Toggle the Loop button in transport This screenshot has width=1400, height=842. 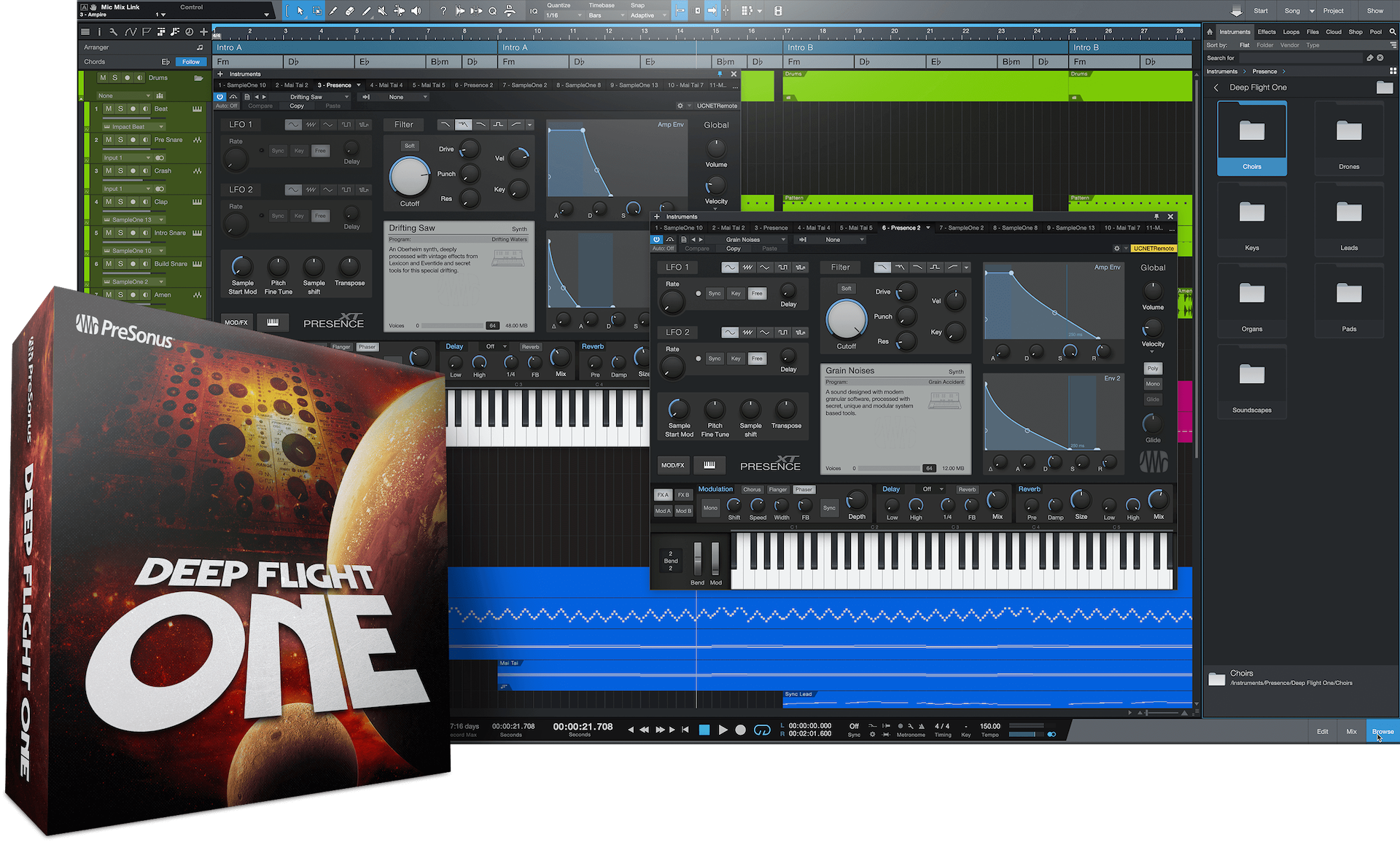(762, 730)
